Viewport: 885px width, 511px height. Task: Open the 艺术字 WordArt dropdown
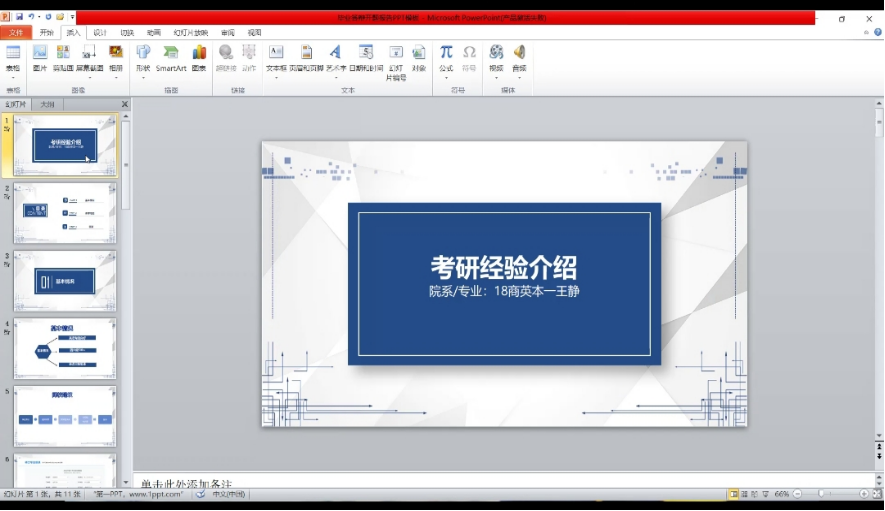tap(335, 77)
